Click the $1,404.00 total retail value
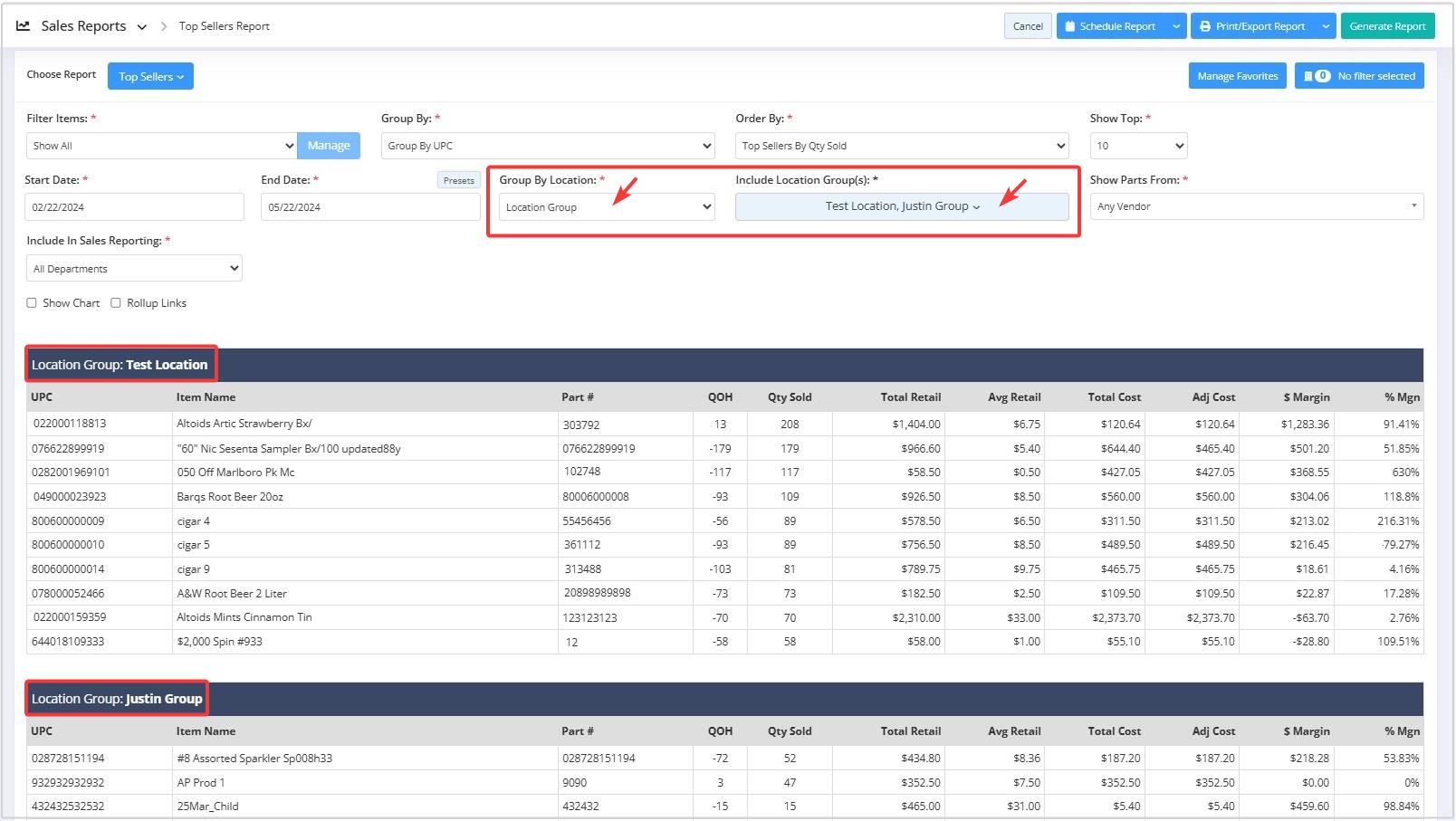This screenshot has height=821, width=1456. [916, 425]
